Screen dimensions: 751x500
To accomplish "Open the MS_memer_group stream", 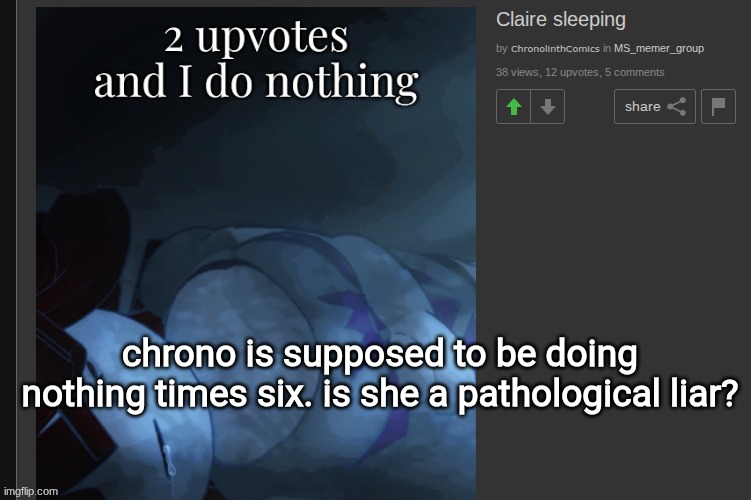I will (659, 48).
